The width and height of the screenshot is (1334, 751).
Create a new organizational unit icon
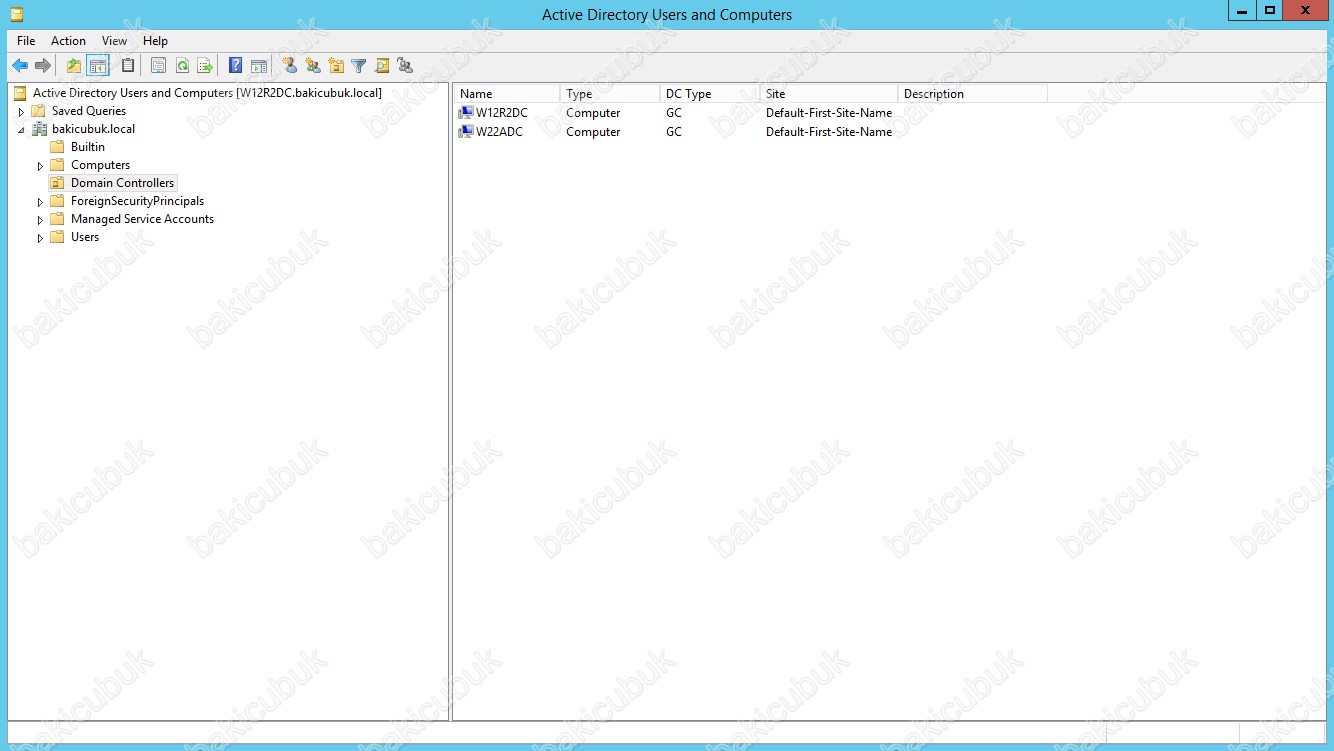click(336, 66)
